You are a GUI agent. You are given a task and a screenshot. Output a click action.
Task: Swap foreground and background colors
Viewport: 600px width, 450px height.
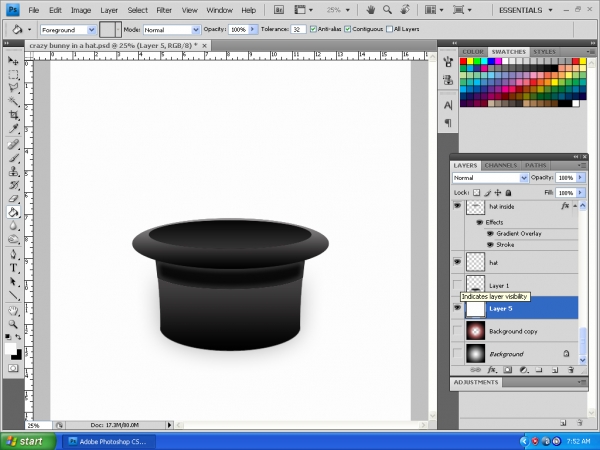18,337
